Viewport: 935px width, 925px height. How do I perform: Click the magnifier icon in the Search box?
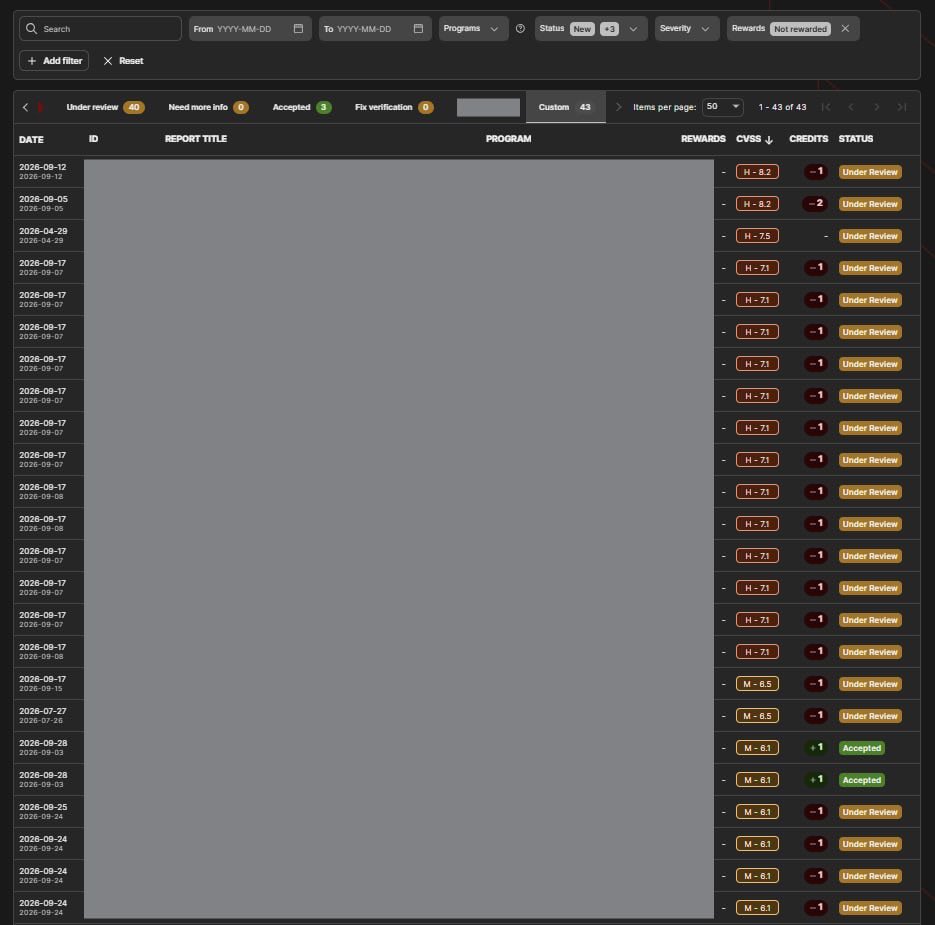tap(32, 29)
